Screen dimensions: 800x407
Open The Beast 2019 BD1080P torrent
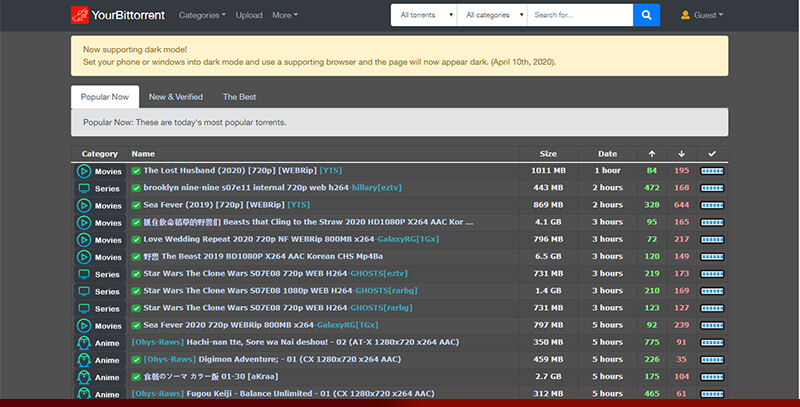263,257
